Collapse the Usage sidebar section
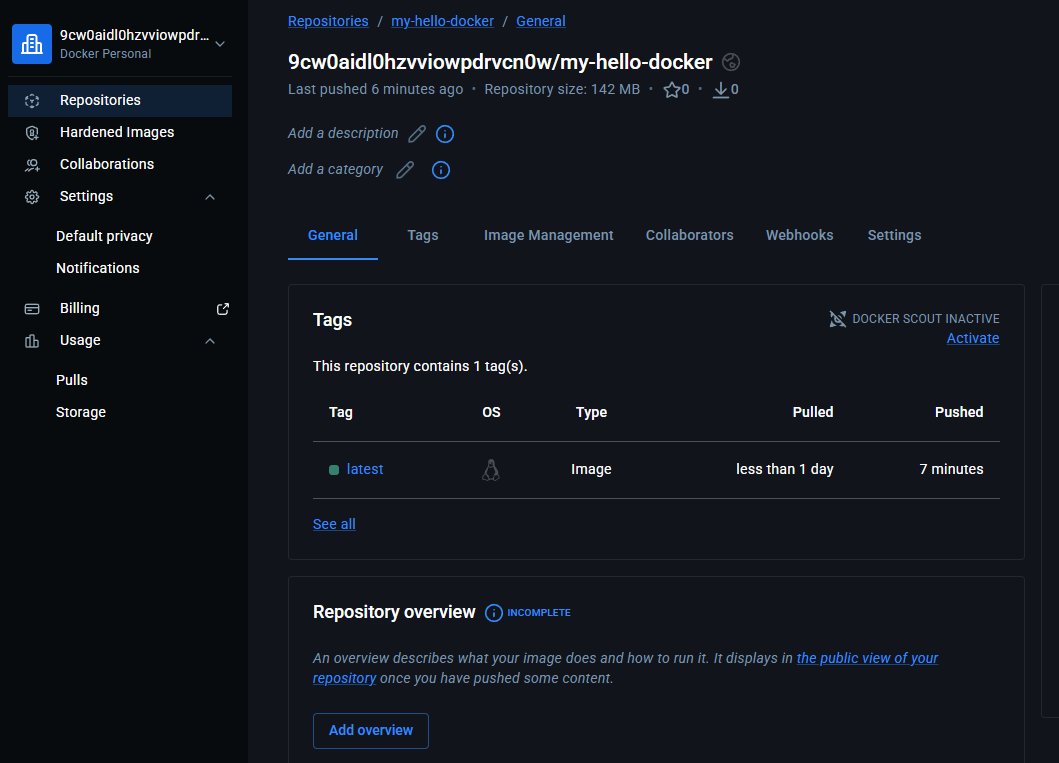The image size is (1059, 763). pyautogui.click(x=210, y=341)
